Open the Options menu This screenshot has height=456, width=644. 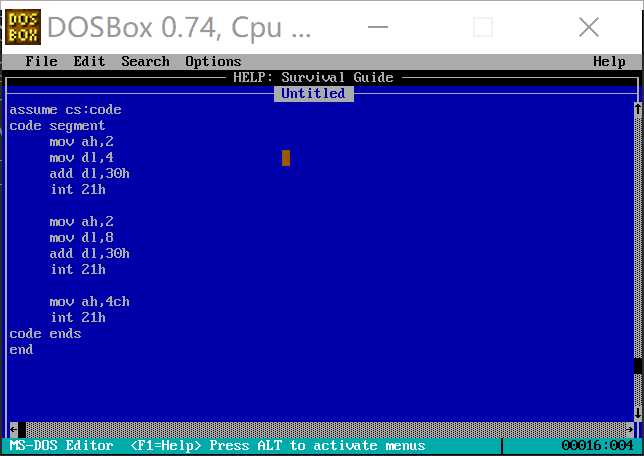[x=213, y=62]
